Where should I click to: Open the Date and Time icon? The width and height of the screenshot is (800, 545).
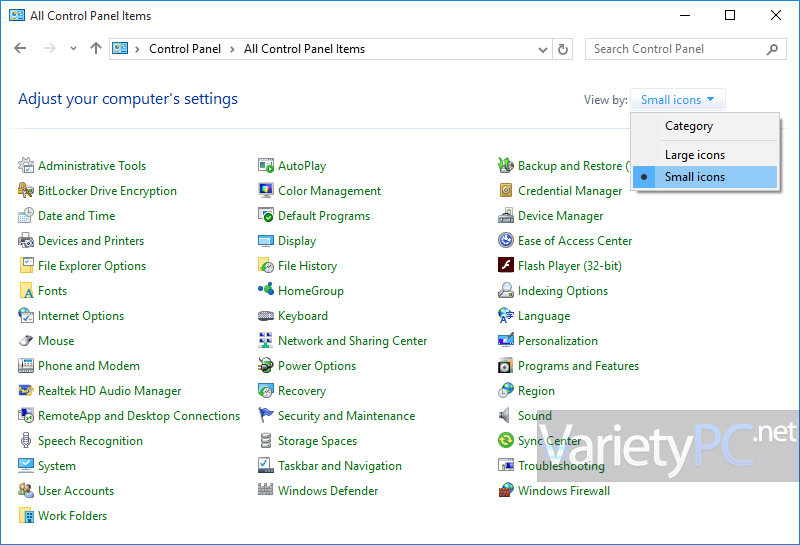tap(26, 215)
